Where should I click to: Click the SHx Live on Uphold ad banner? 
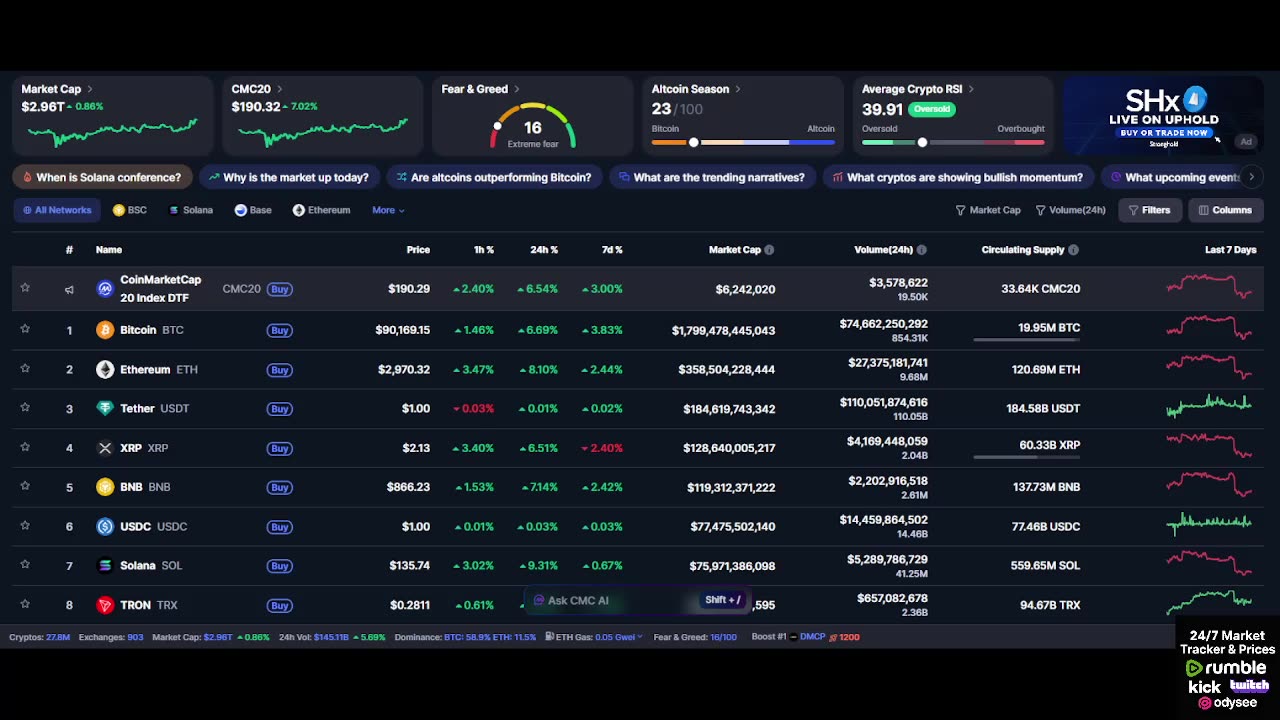click(1163, 117)
